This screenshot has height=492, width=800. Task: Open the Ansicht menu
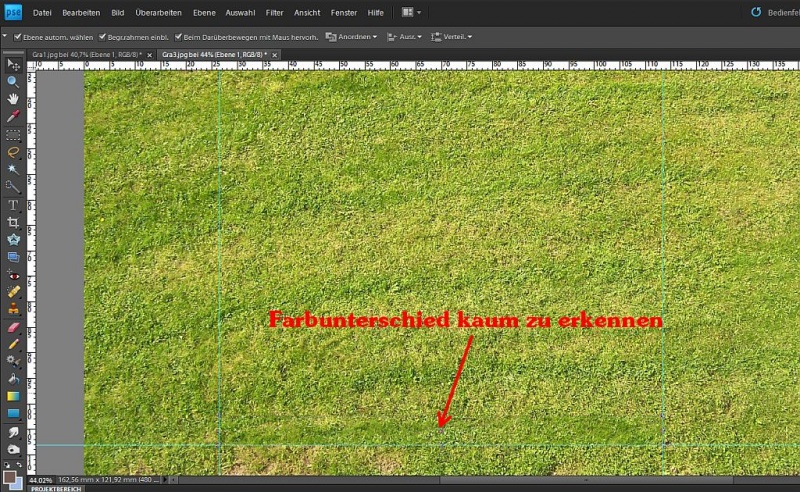tap(307, 13)
